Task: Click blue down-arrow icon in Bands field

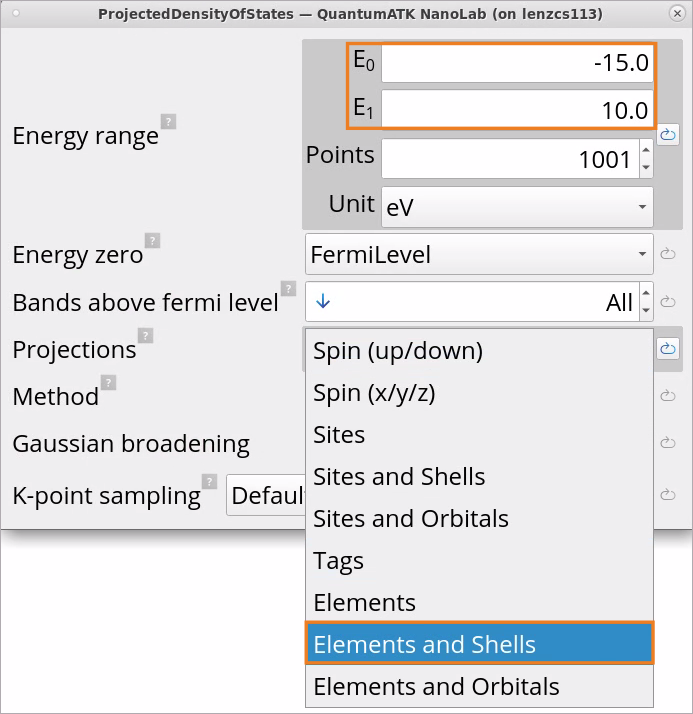Action: pos(323,301)
